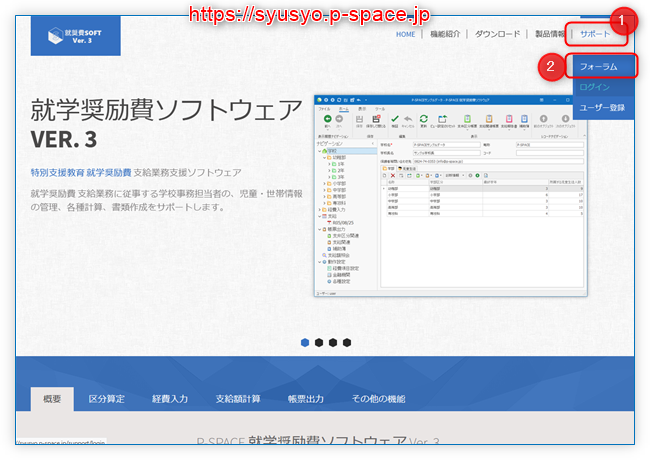The width and height of the screenshot is (650, 460).
Task: Click the software screenshot image in the carousel
Action: 451,196
